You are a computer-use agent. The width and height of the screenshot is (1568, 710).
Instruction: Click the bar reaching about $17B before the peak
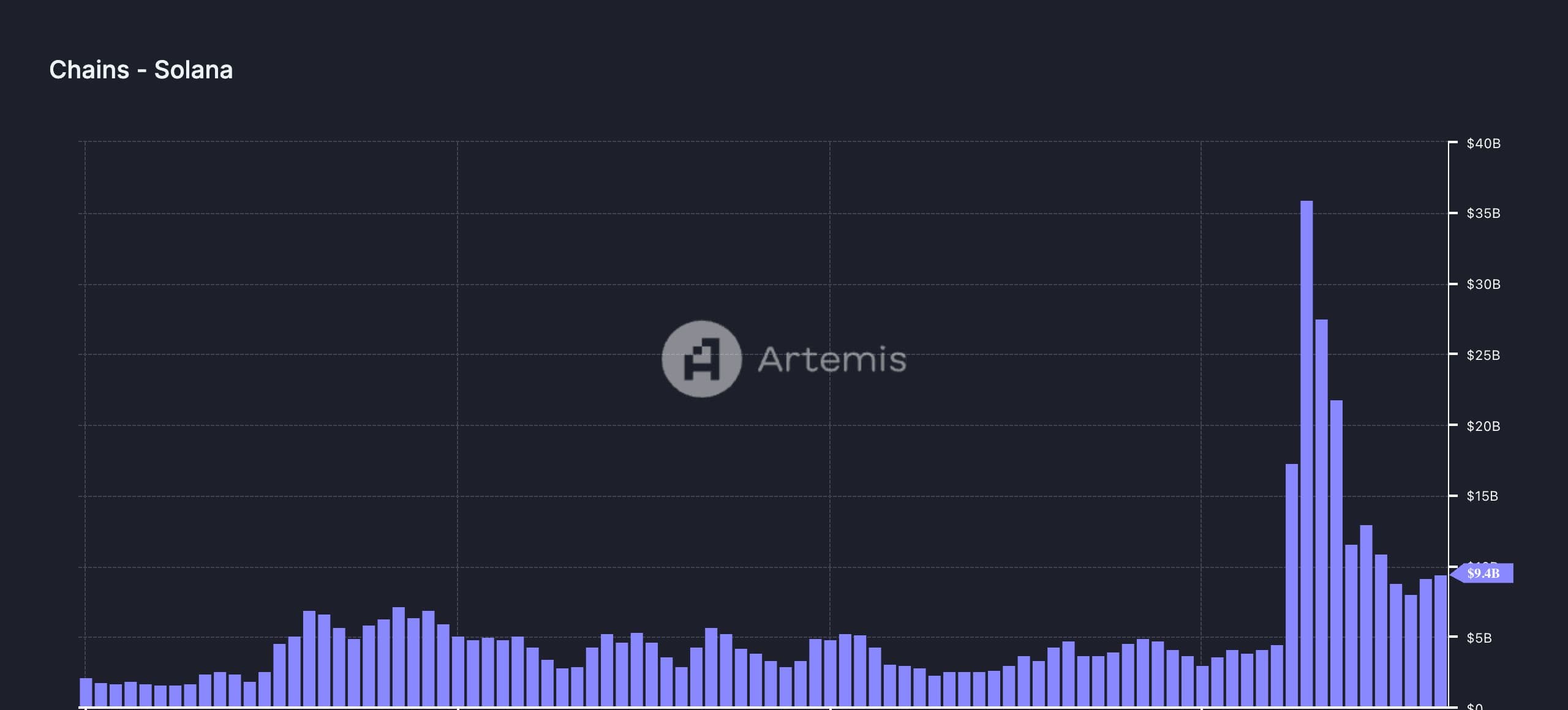pyautogui.click(x=1292, y=585)
